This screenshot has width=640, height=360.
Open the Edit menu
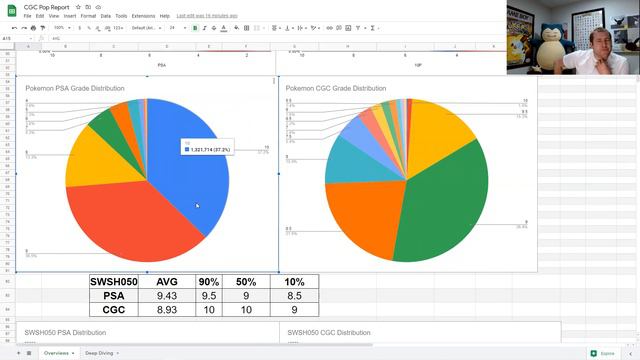pyautogui.click(x=40, y=16)
